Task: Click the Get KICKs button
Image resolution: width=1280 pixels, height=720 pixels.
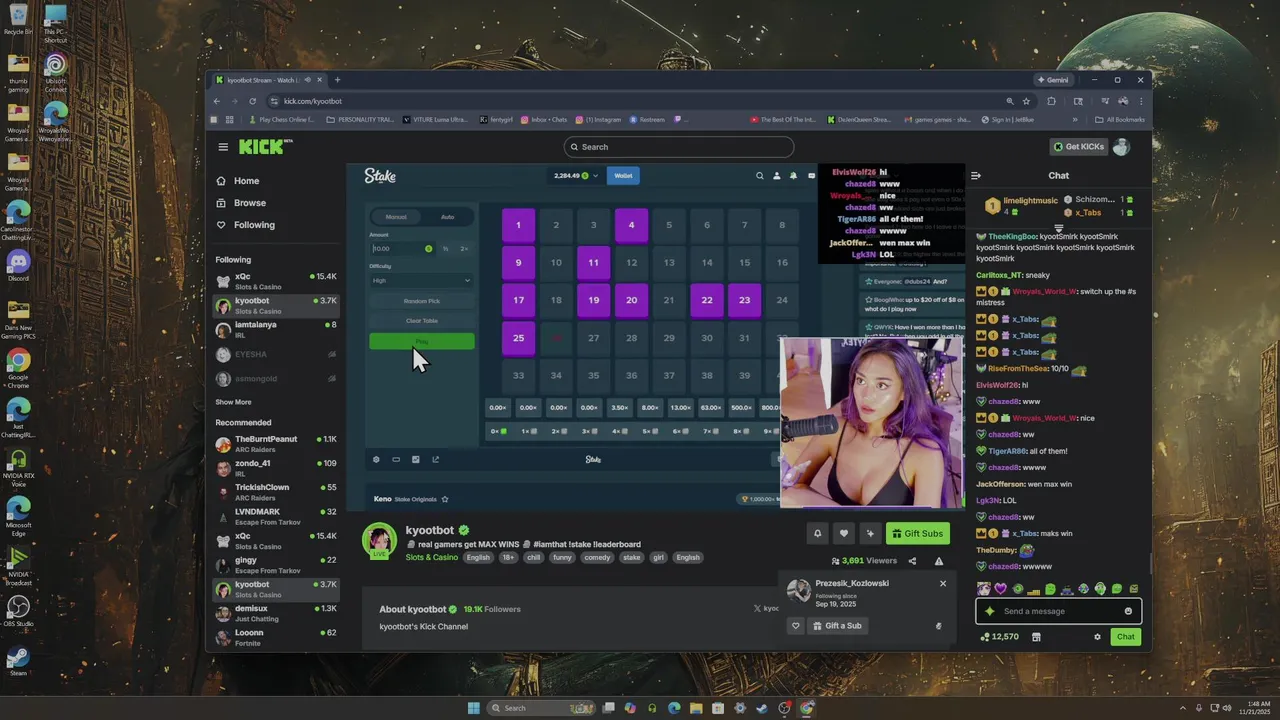Action: pos(1078,147)
